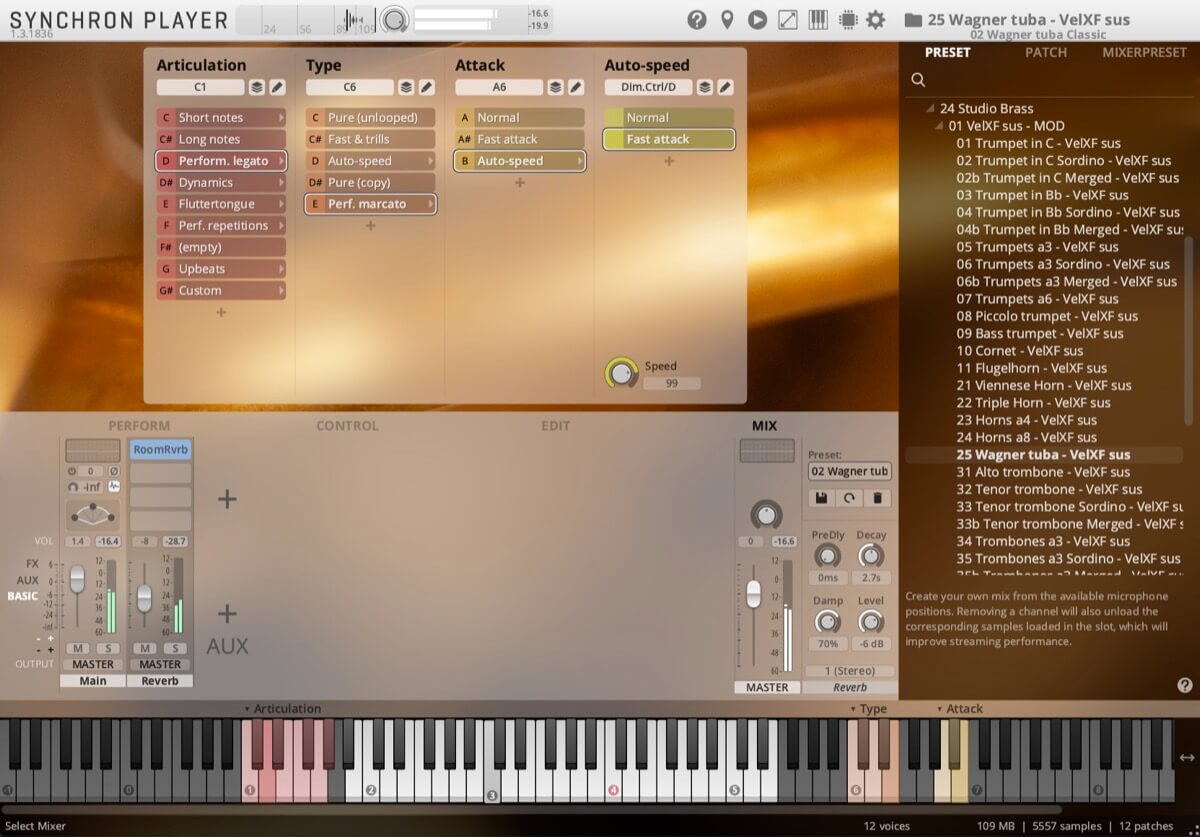Mute the Main mixer channel

tap(77, 648)
